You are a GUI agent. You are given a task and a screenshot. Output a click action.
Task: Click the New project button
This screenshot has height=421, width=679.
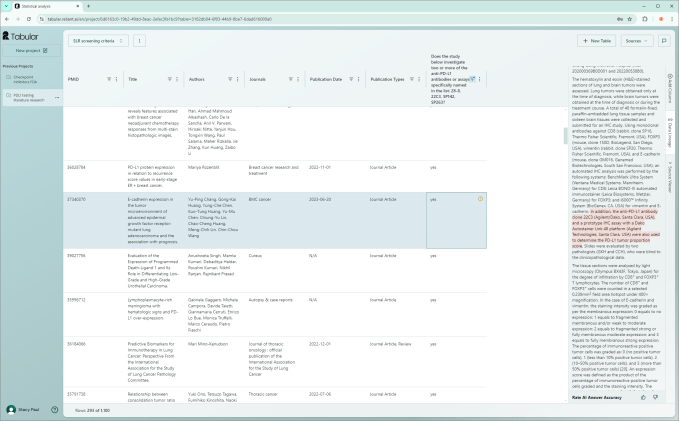click(x=30, y=49)
